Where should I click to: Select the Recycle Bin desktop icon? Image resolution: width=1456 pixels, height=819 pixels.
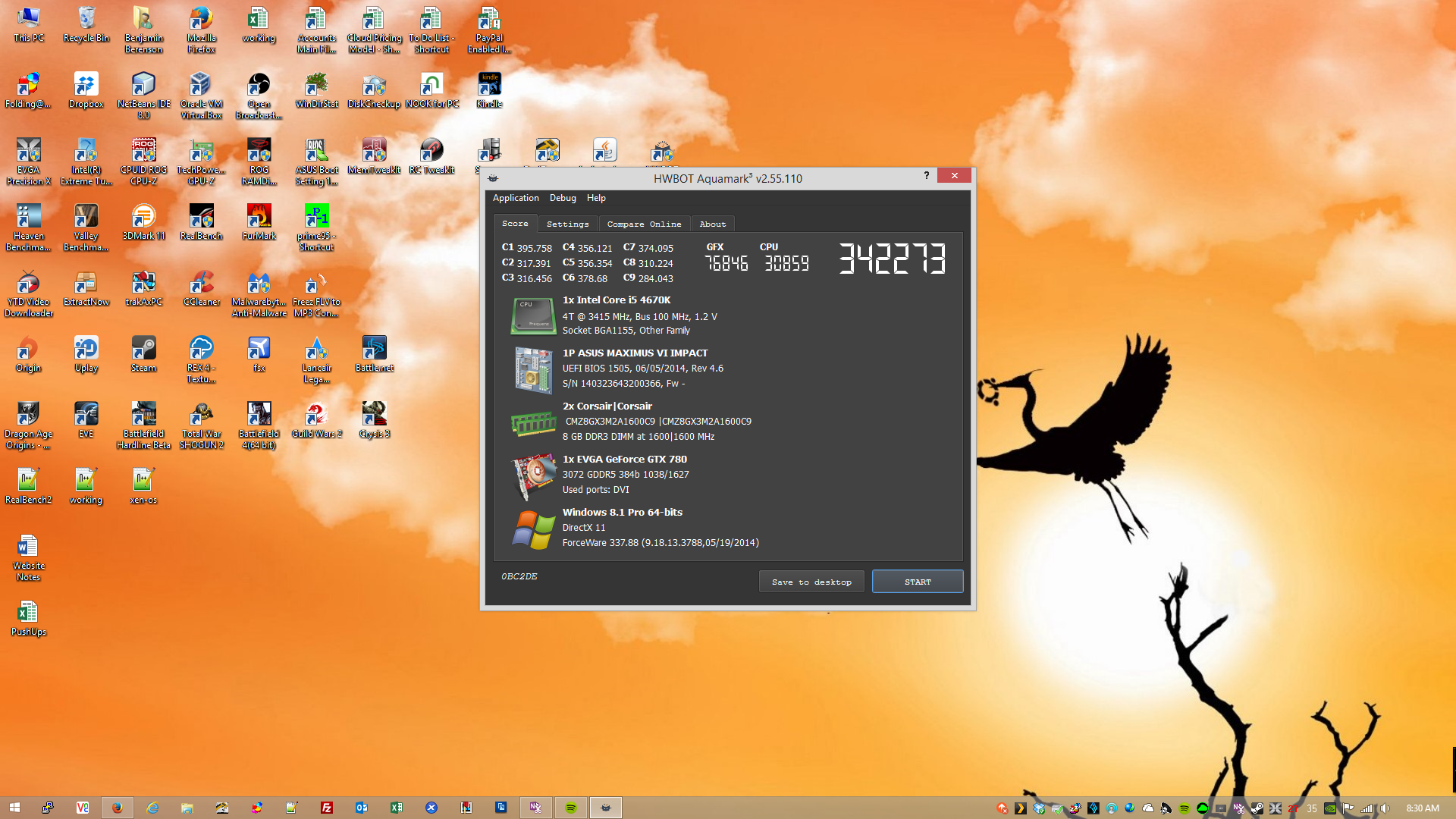[x=86, y=24]
